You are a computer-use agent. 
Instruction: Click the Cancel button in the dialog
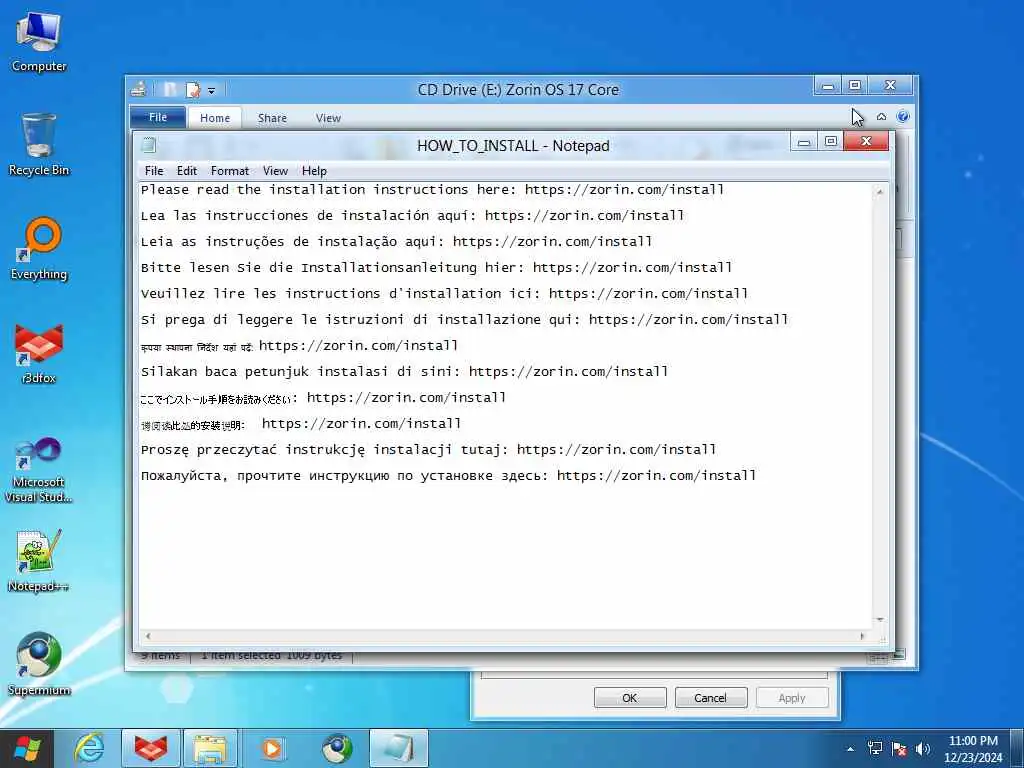click(x=711, y=697)
